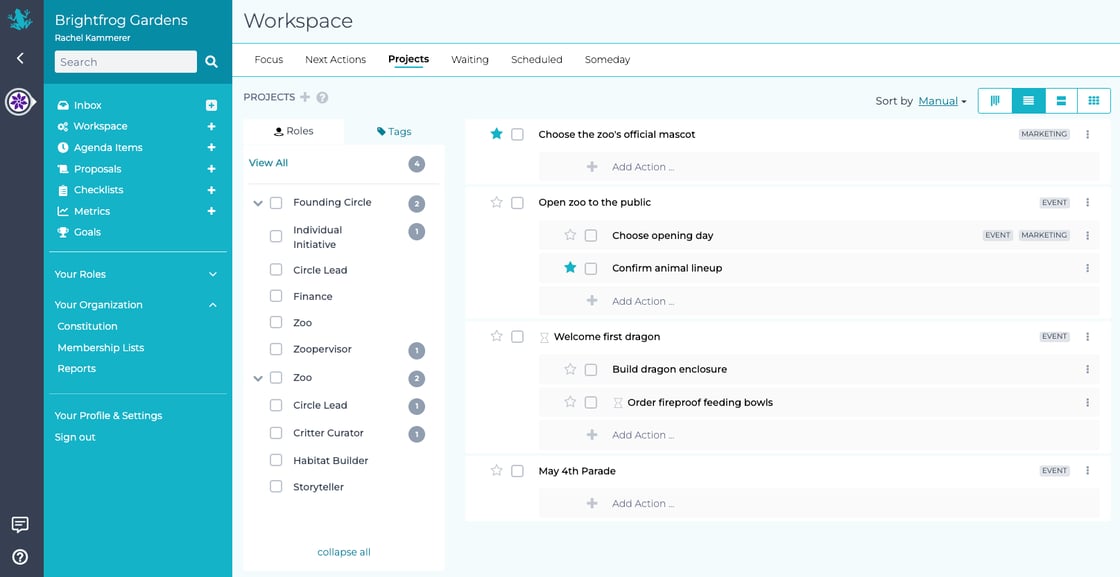1120x577 pixels.
Task: Open the Sort by Manual dropdown
Action: point(938,100)
